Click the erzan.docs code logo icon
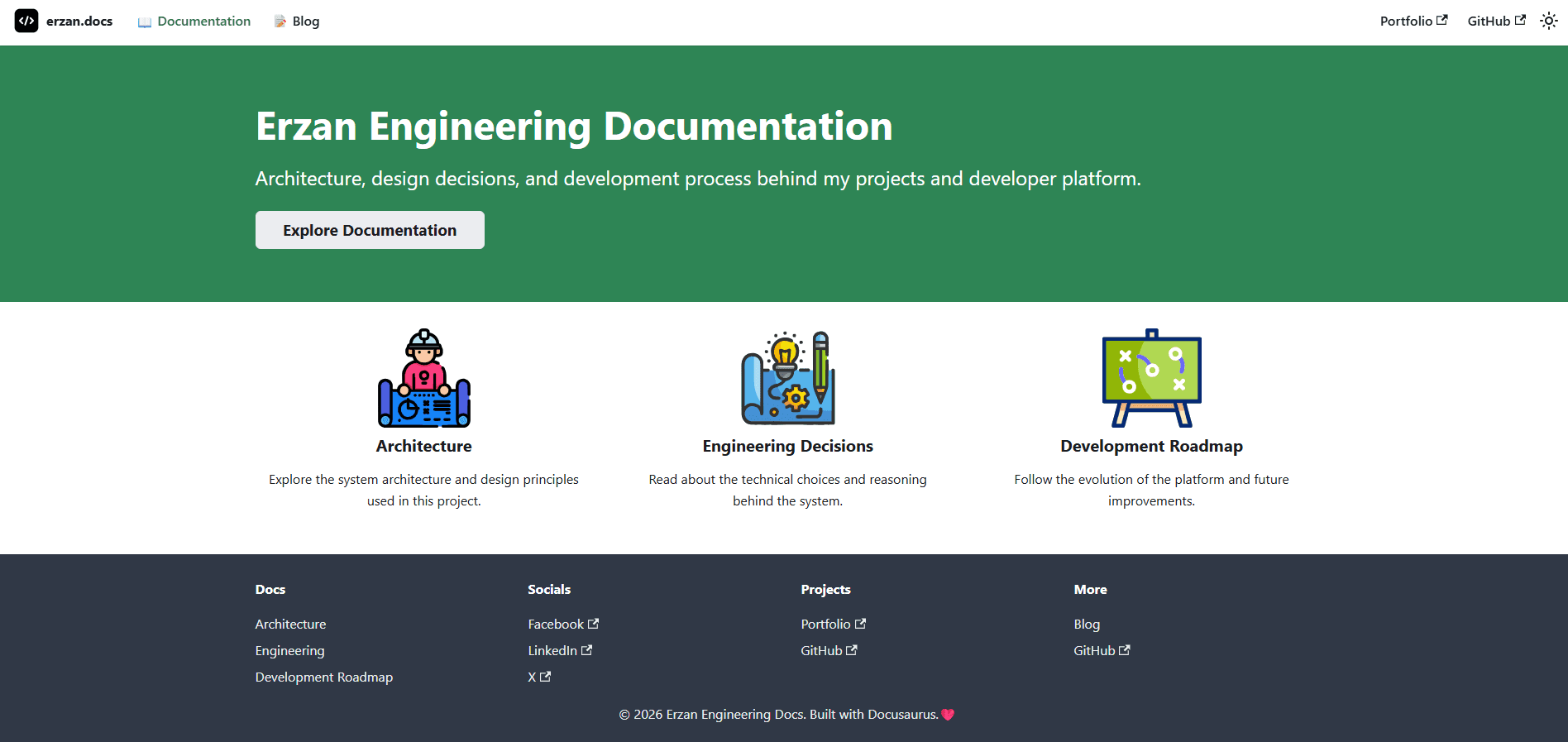 [26, 21]
